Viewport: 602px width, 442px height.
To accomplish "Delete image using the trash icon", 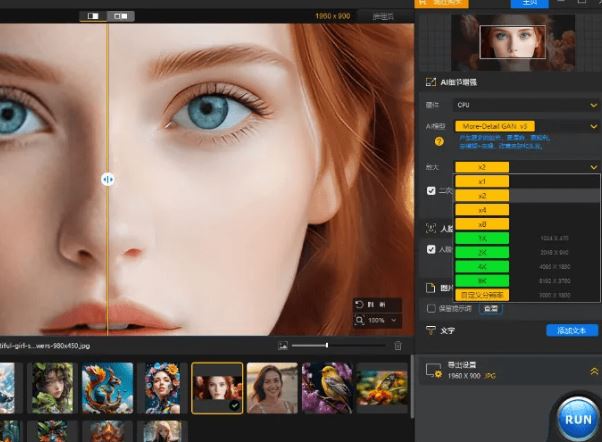I will (397, 345).
